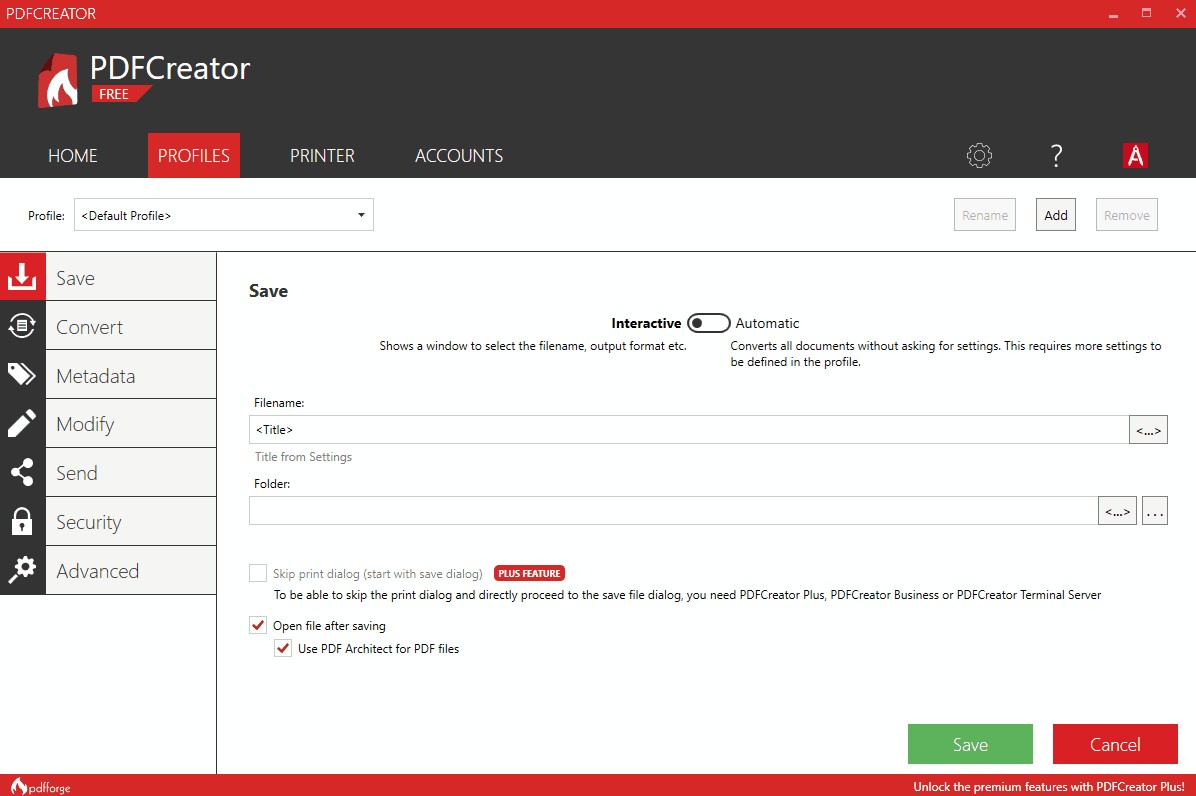The width and height of the screenshot is (1196, 796).
Task: Click the Add profile button
Action: (x=1055, y=214)
